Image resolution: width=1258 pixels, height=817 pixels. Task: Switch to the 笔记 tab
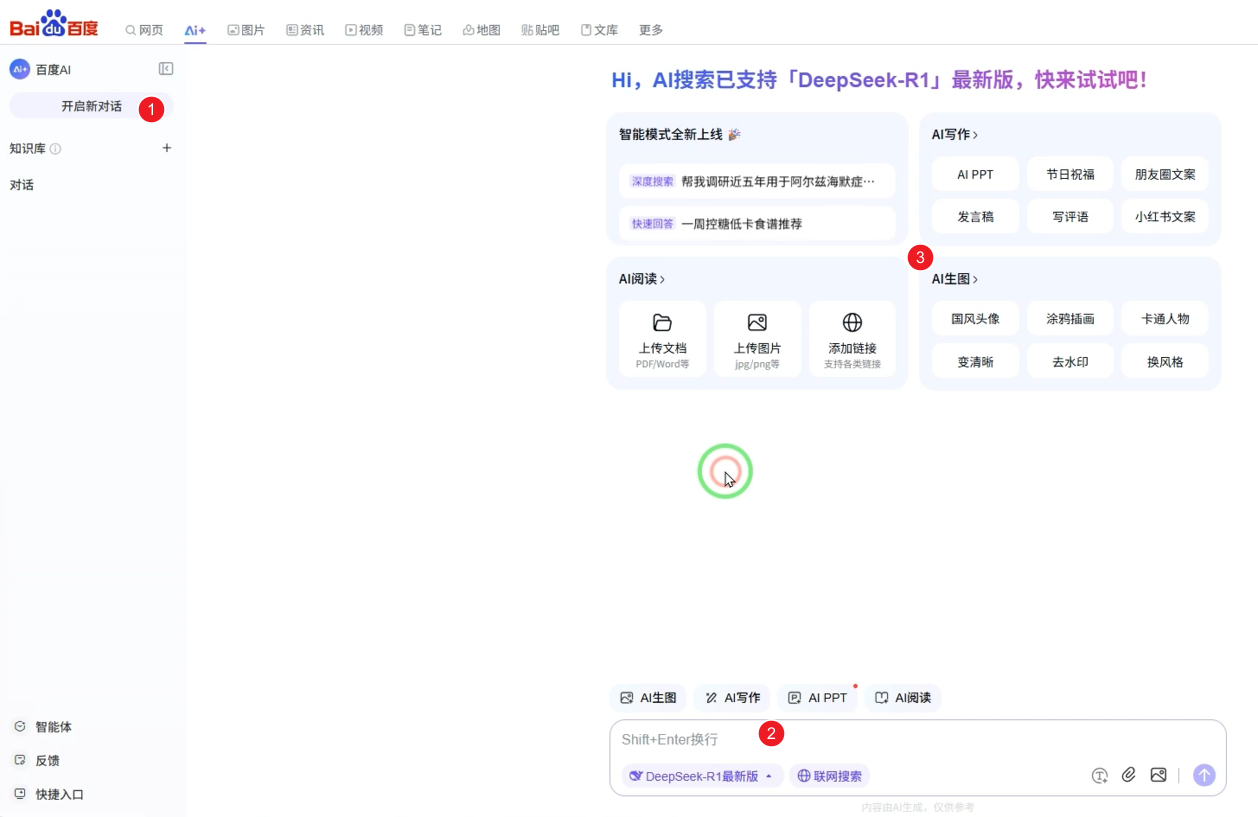coord(423,30)
